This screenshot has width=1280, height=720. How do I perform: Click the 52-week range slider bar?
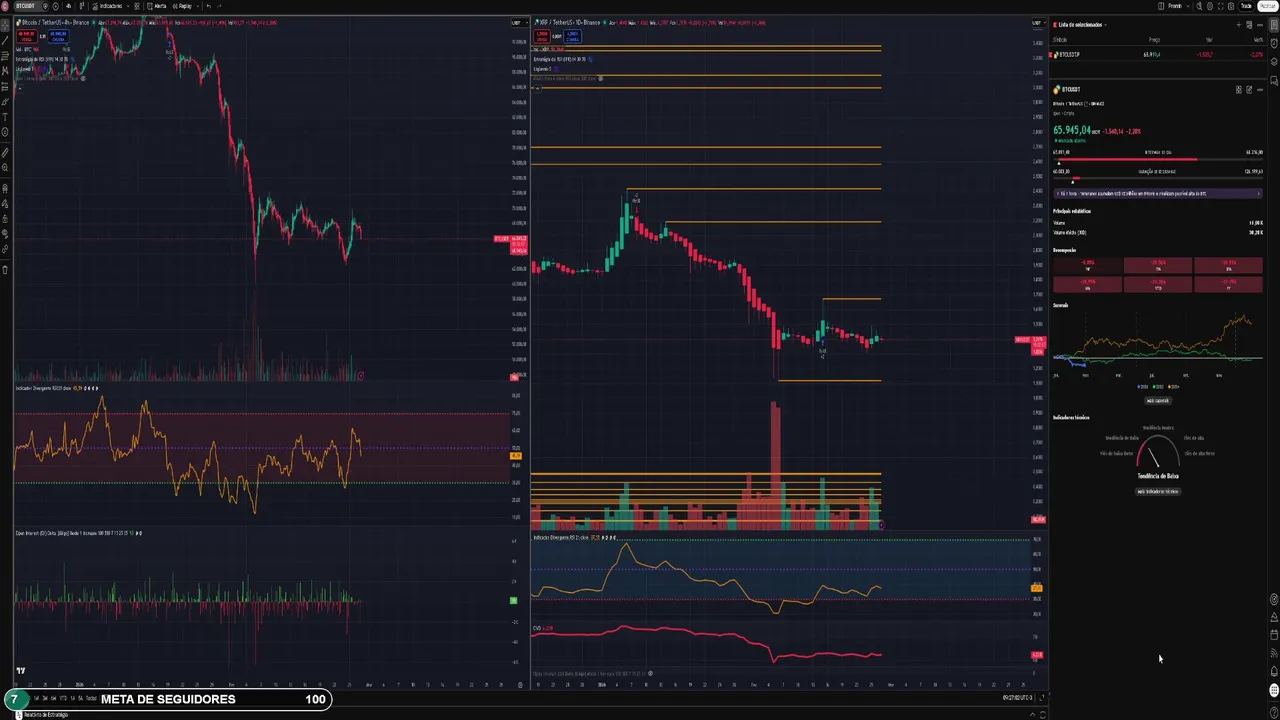pyautogui.click(x=1158, y=178)
